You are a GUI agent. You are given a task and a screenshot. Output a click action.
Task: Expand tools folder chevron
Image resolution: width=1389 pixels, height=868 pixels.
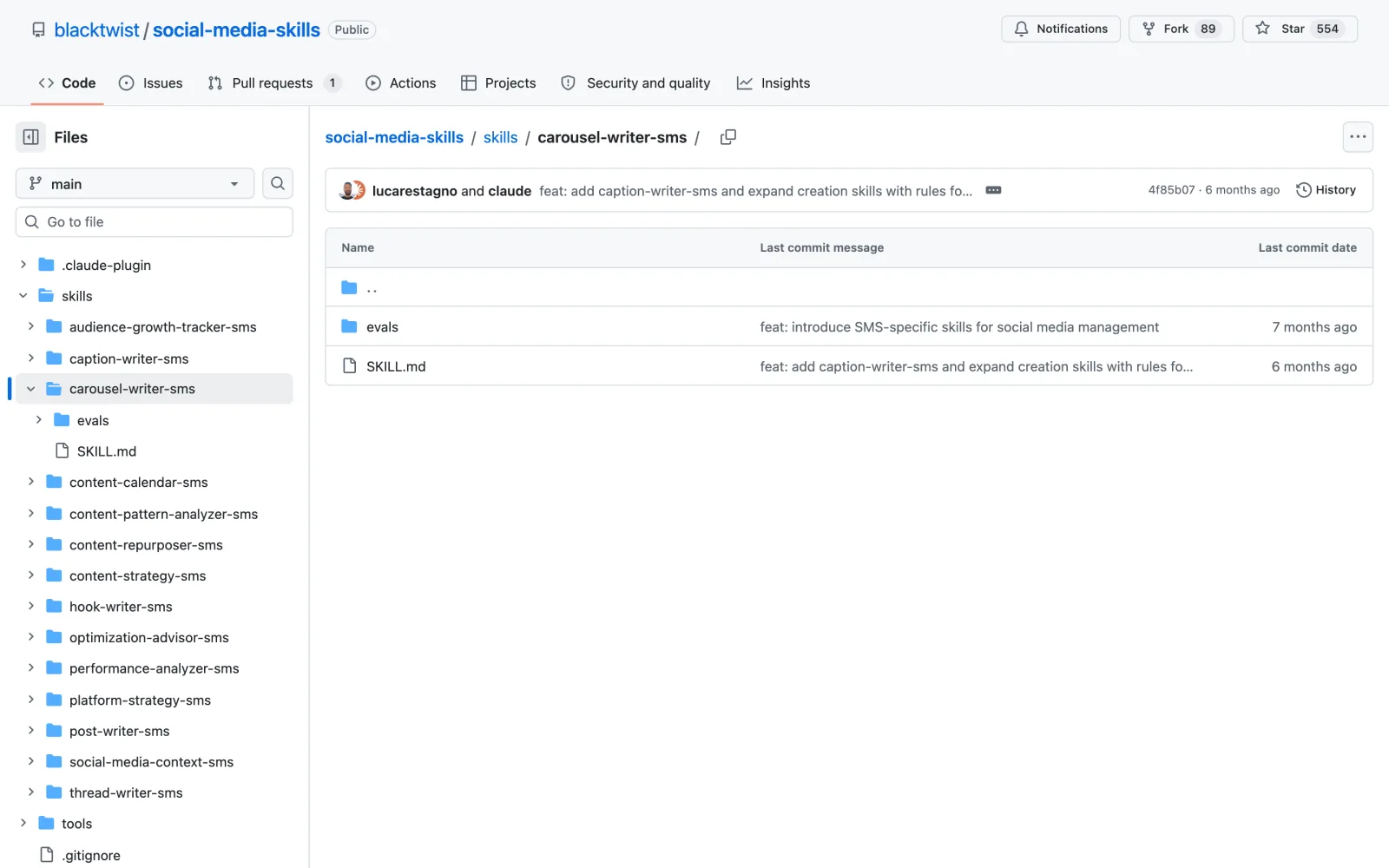23,823
